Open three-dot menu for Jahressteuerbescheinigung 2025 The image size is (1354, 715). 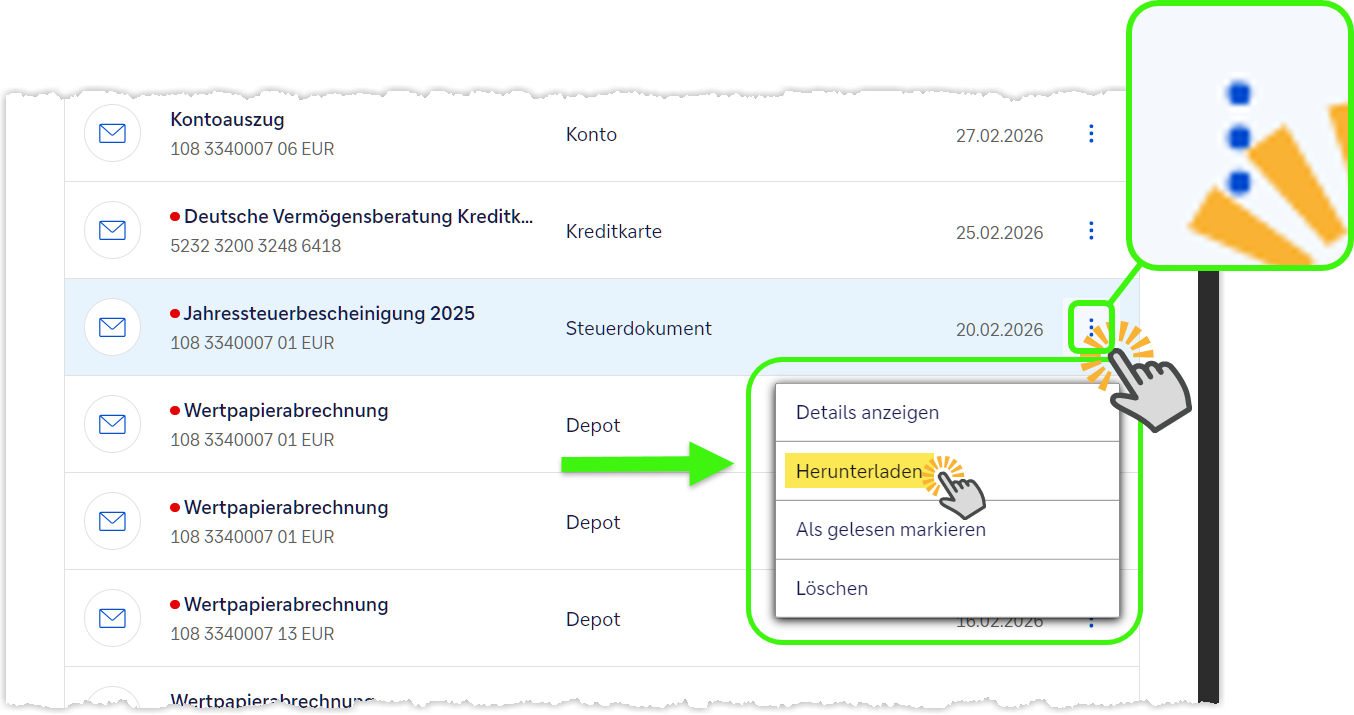1091,327
